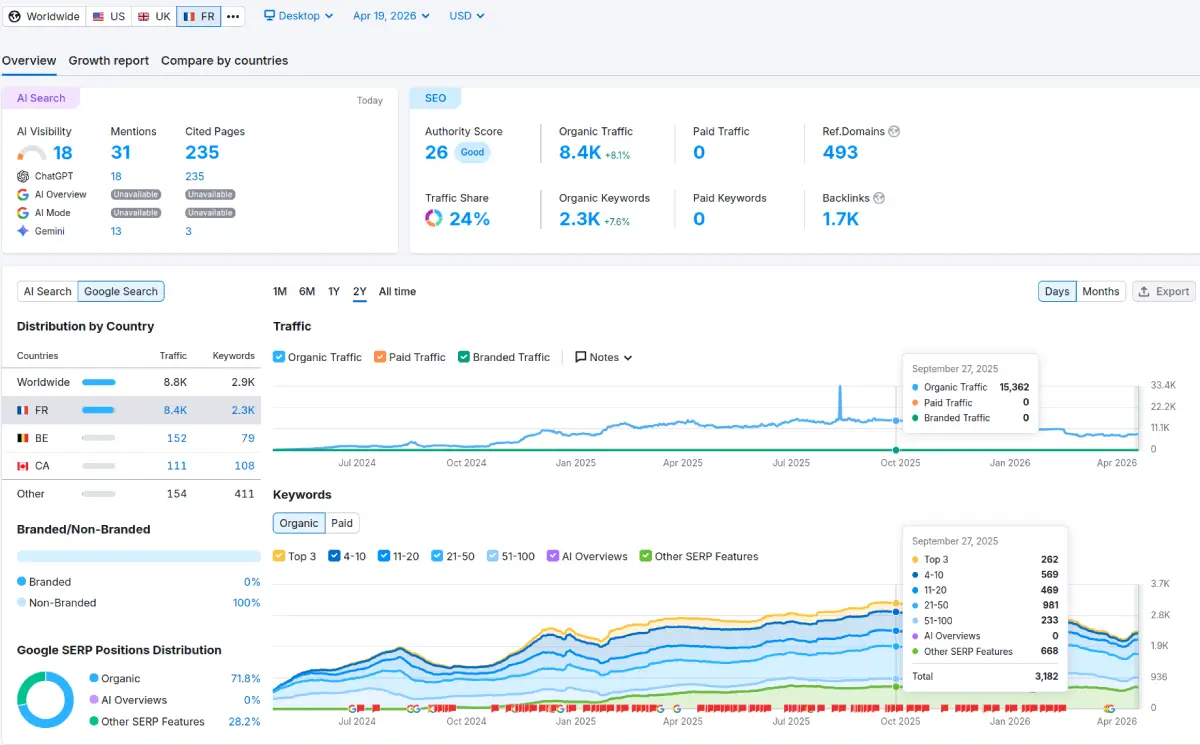The height and width of the screenshot is (745, 1200).
Task: Click the Ref.Domains info globe icon
Action: point(894,131)
